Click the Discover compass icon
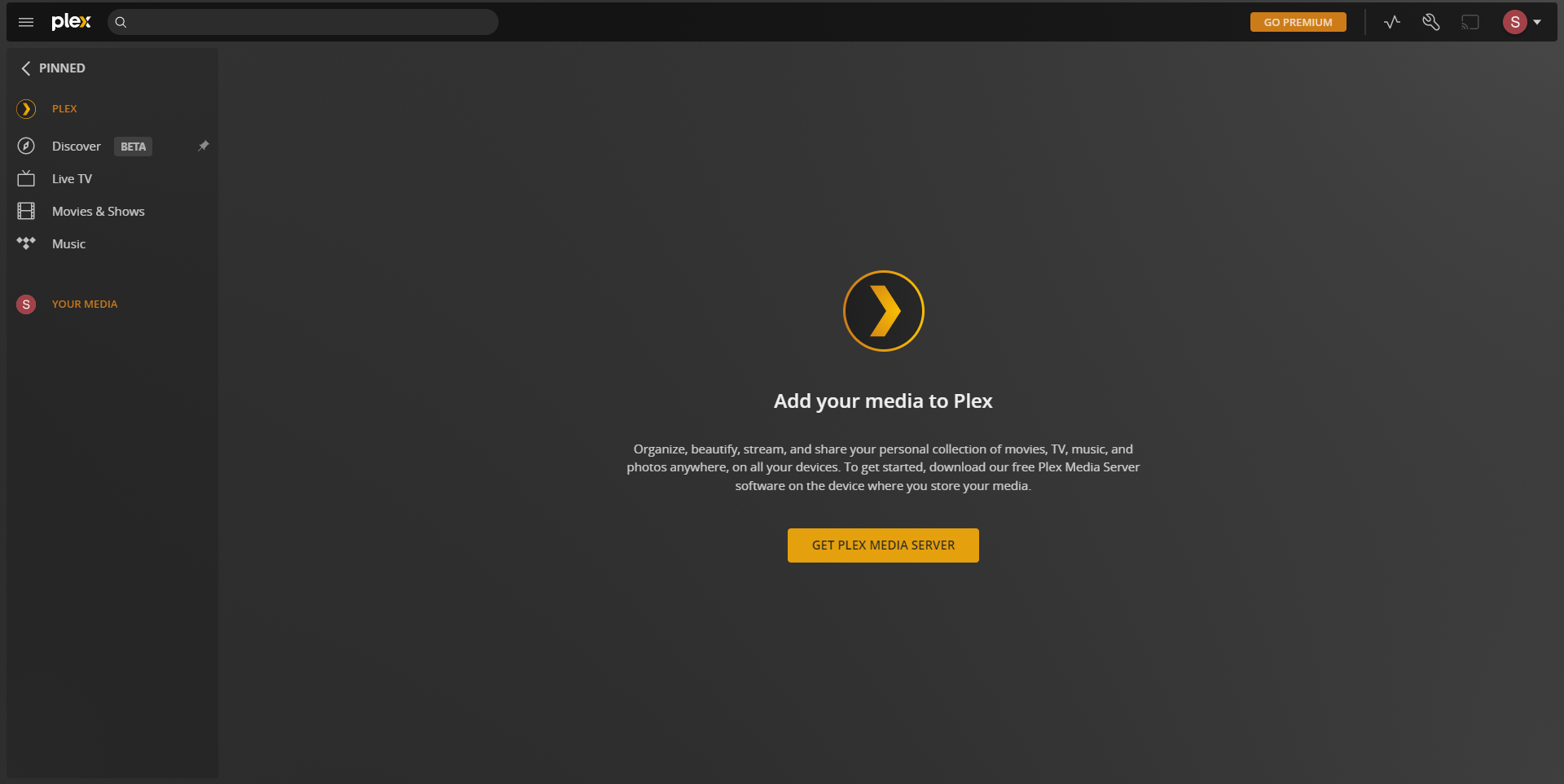This screenshot has width=1564, height=784. (26, 146)
